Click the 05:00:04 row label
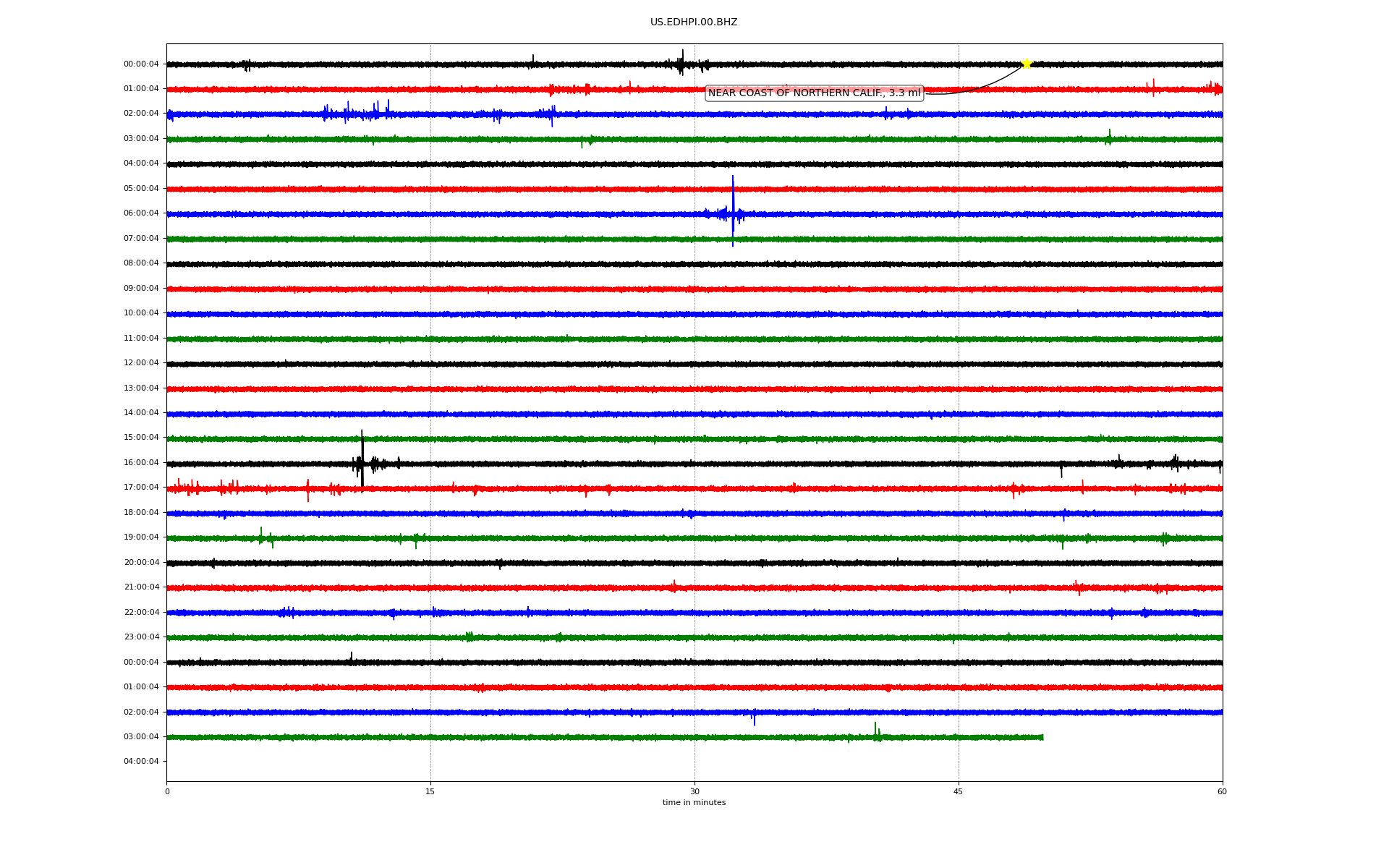The image size is (1389, 868). click(141, 189)
